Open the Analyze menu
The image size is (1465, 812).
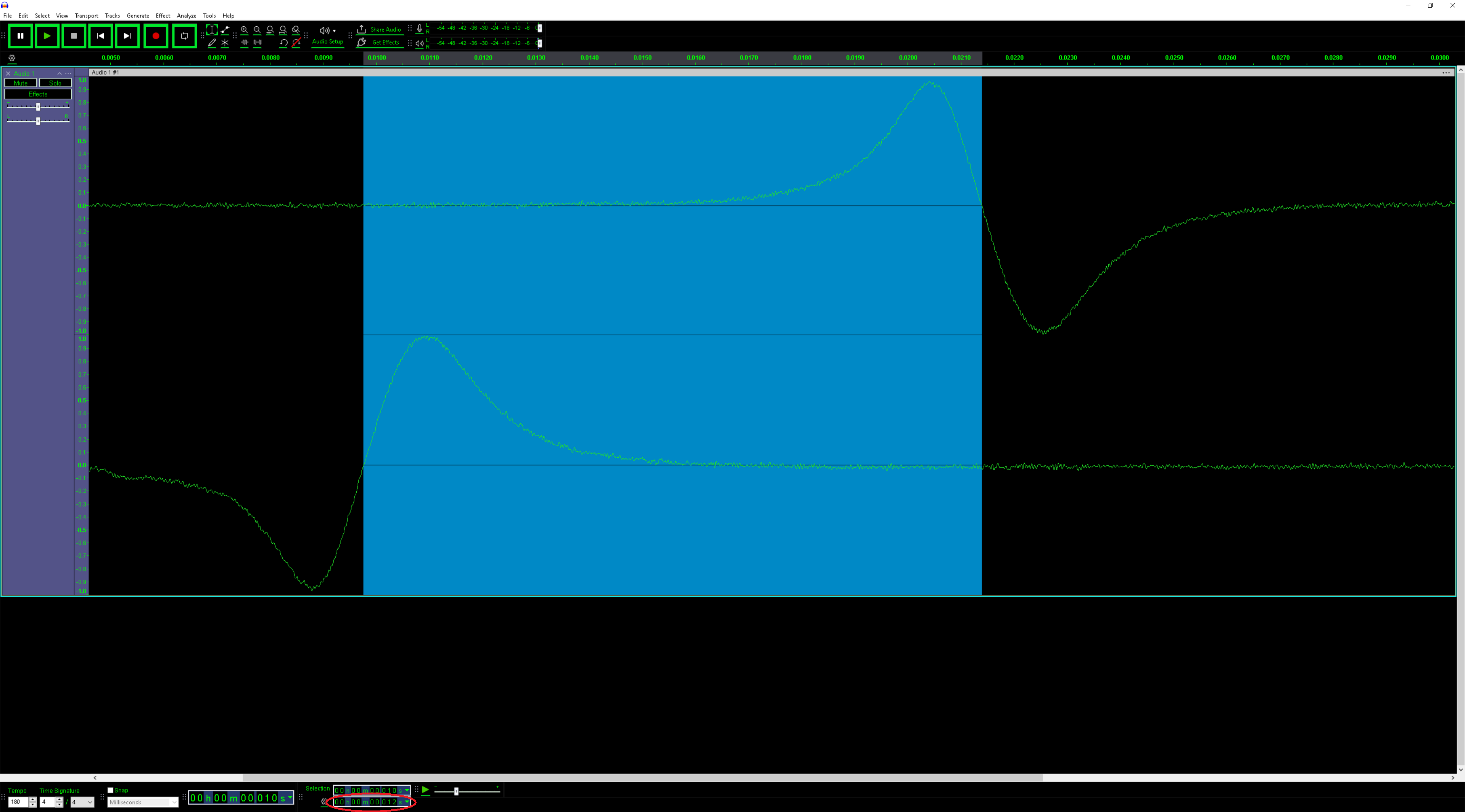click(x=187, y=16)
